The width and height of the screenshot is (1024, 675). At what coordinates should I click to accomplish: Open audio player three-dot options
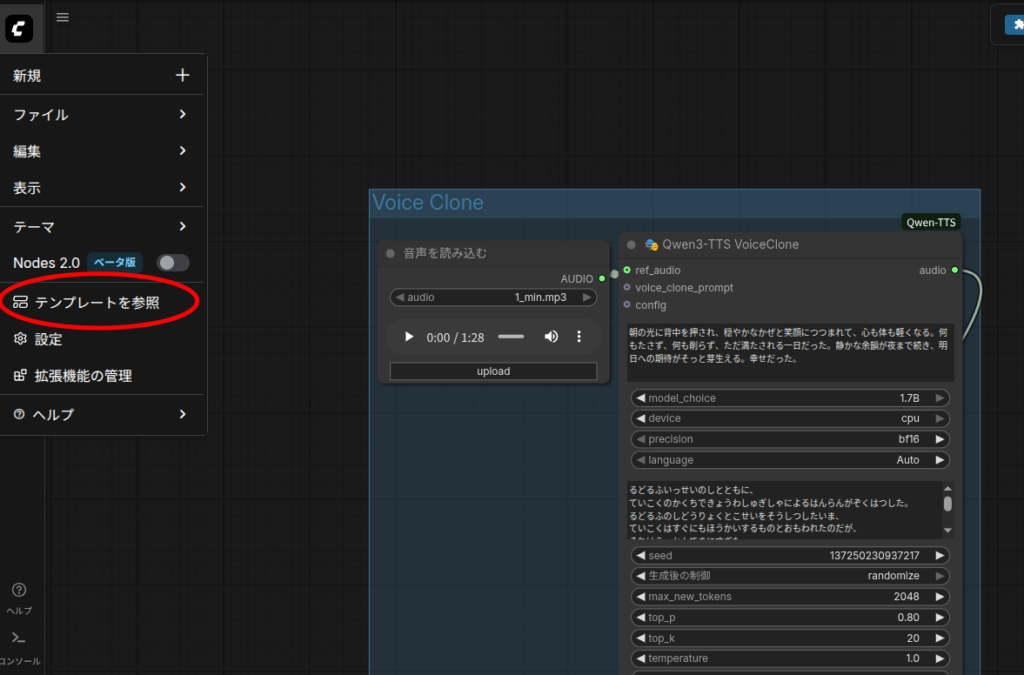tap(579, 337)
